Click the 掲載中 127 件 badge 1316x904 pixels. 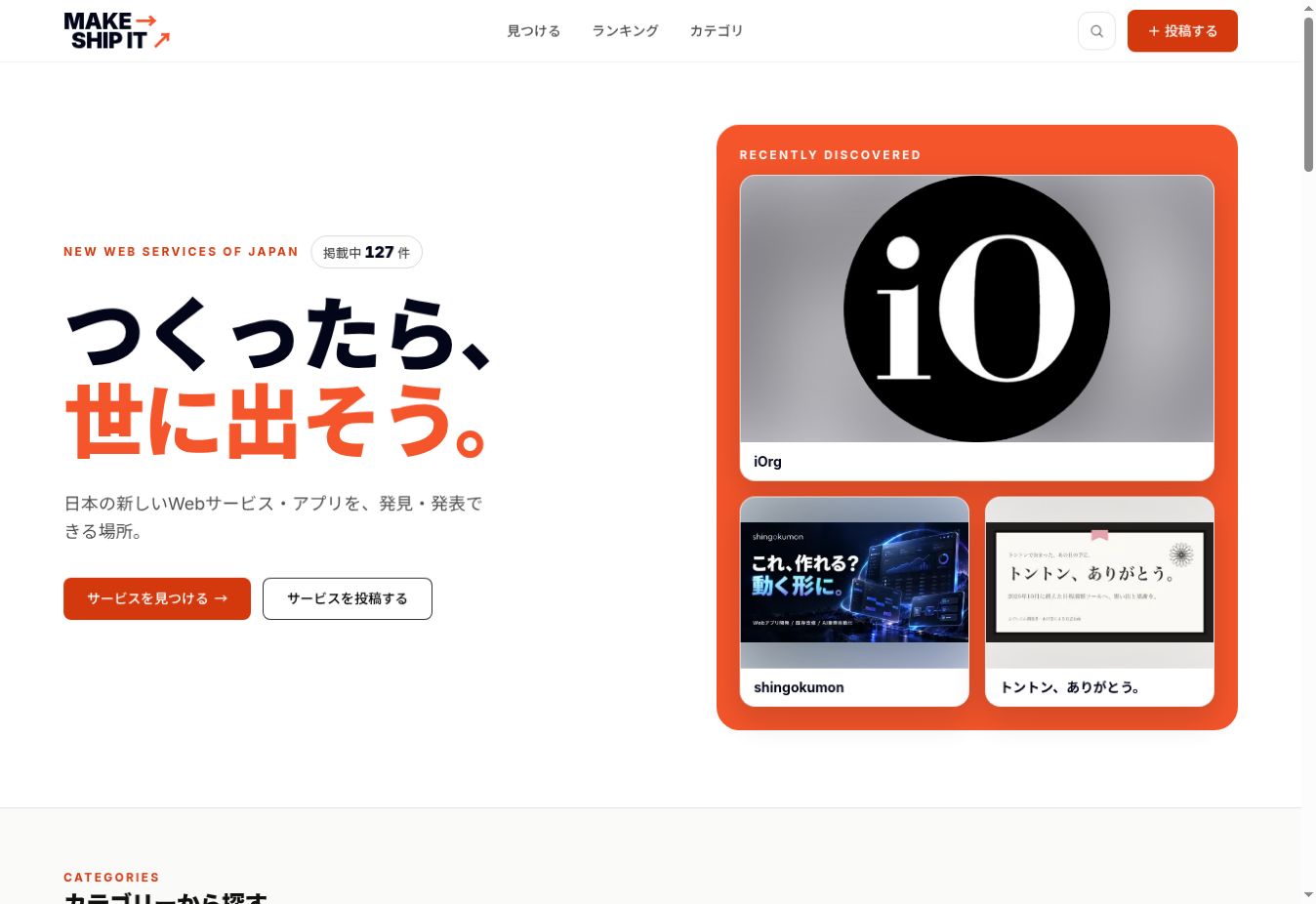pyautogui.click(x=367, y=252)
